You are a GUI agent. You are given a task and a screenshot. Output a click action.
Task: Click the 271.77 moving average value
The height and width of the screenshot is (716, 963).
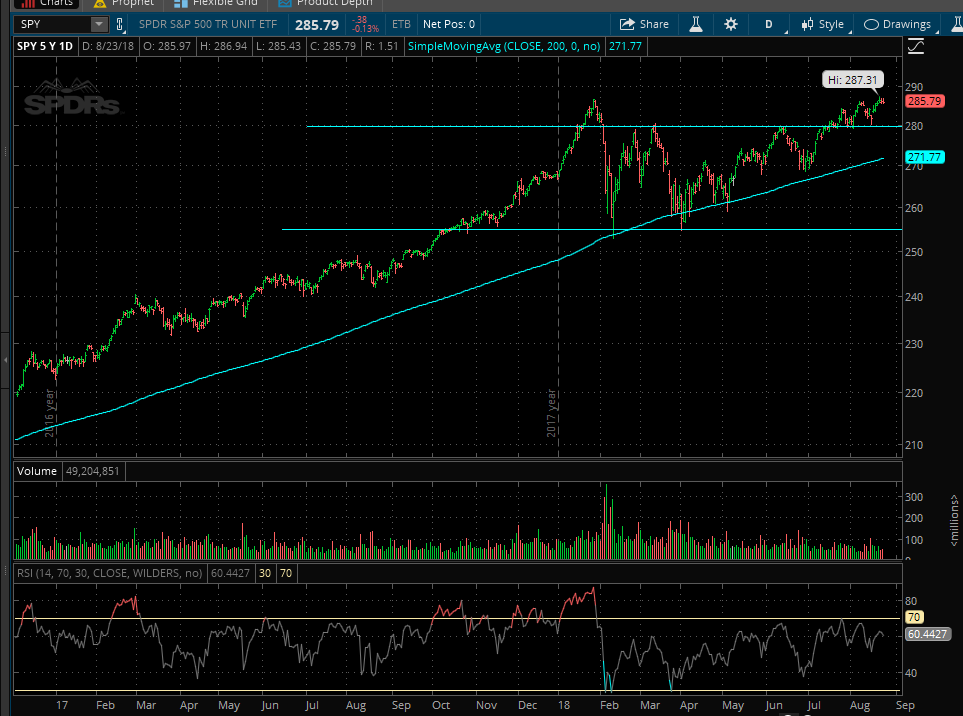pos(625,46)
